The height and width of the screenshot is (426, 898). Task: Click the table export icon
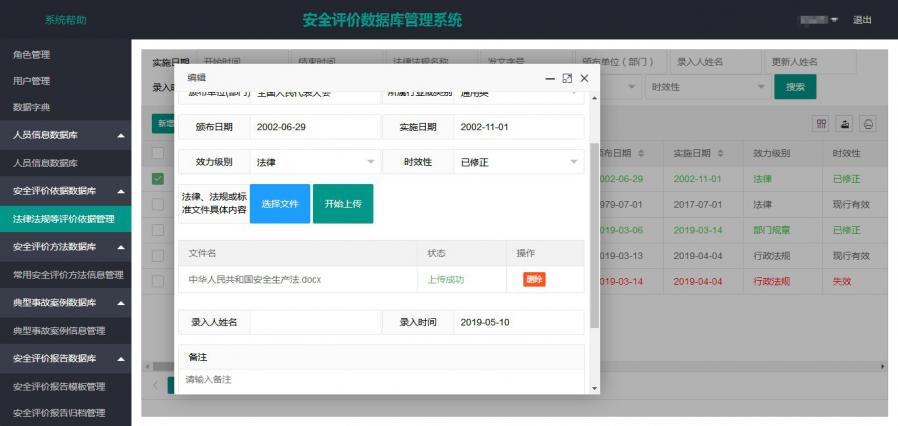point(845,123)
